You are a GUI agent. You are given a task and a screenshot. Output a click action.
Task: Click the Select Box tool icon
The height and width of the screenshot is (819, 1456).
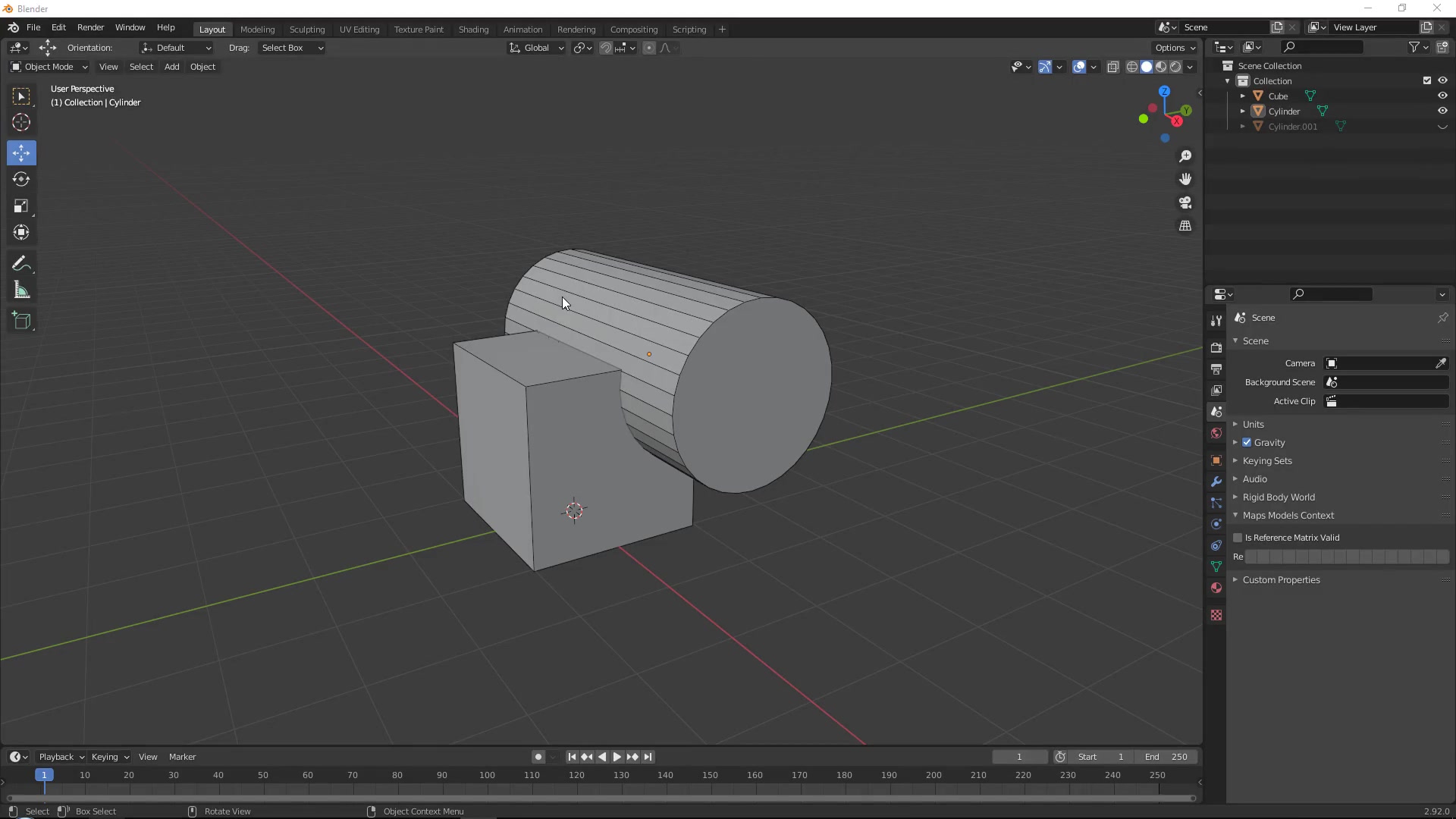click(21, 96)
